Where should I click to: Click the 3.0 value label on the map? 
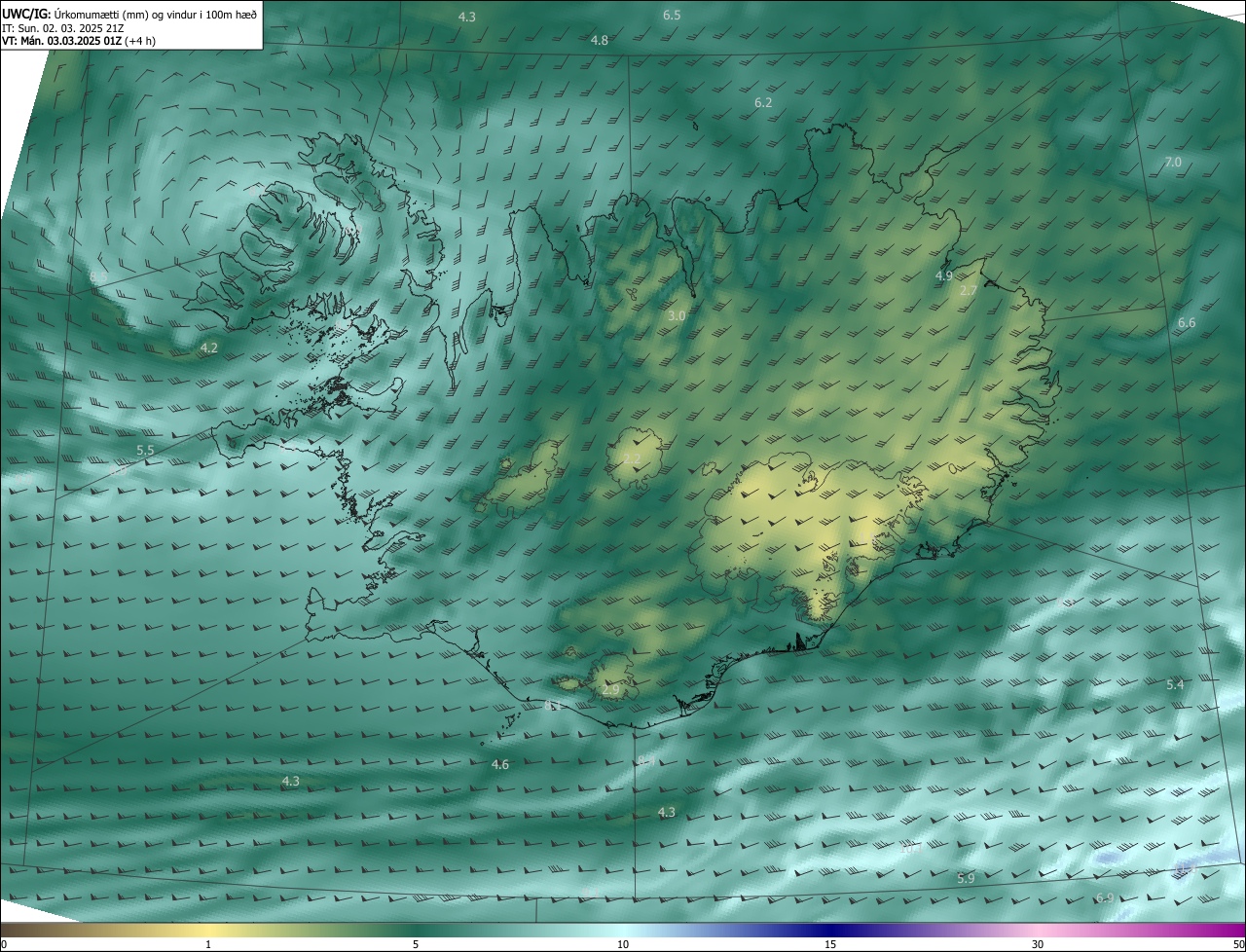tap(678, 315)
